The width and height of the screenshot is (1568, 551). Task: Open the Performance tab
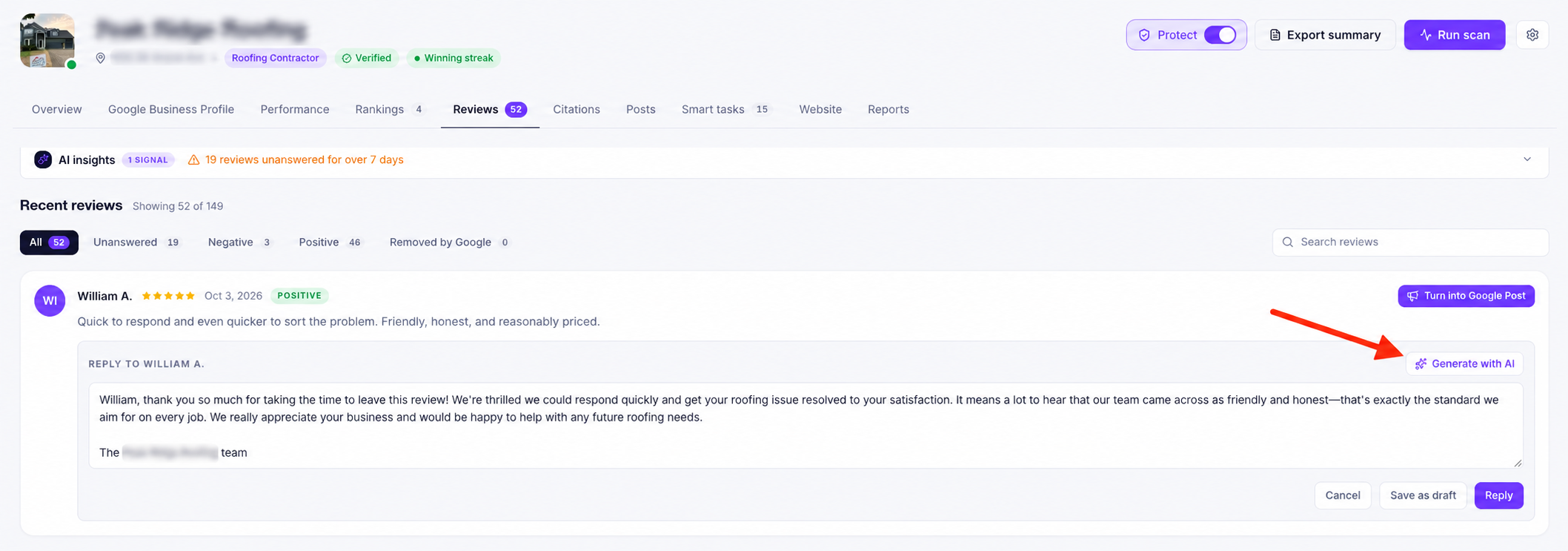[295, 109]
